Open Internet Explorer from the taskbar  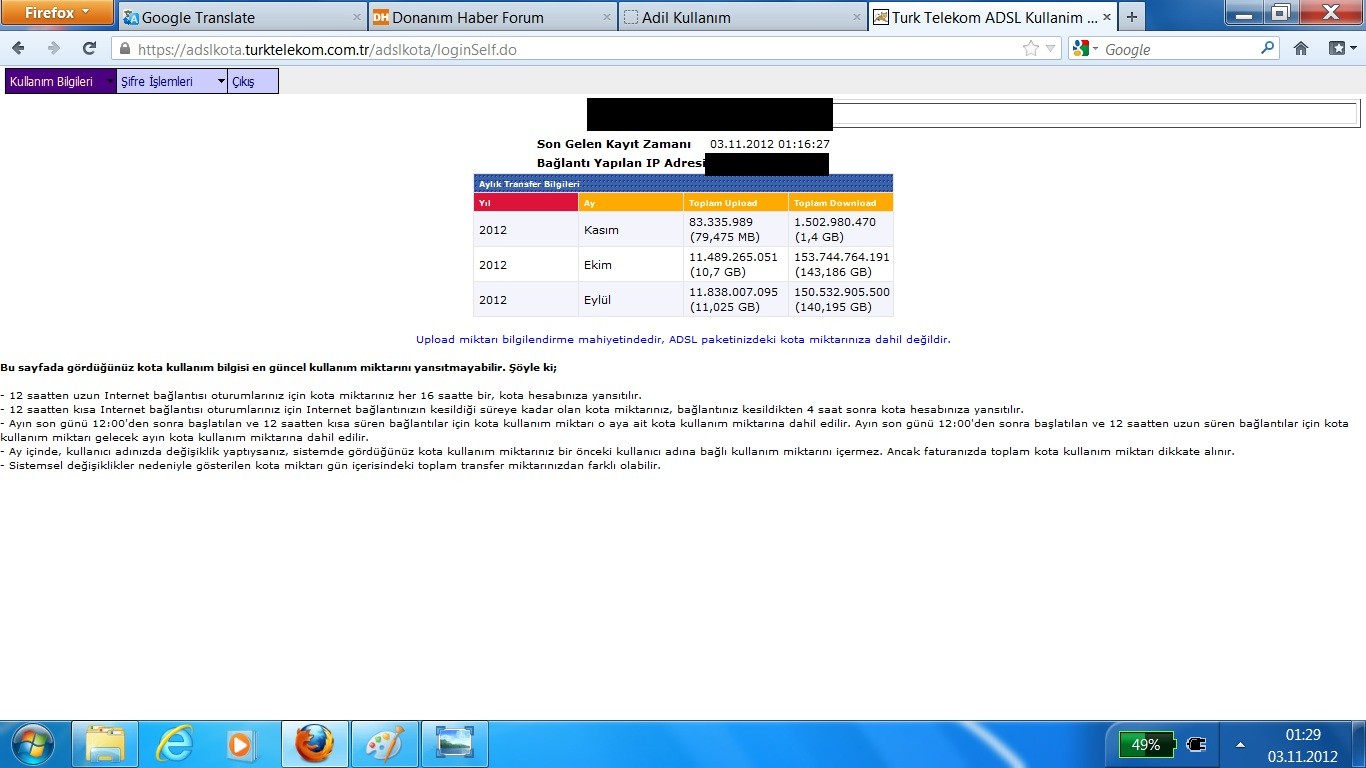point(174,744)
